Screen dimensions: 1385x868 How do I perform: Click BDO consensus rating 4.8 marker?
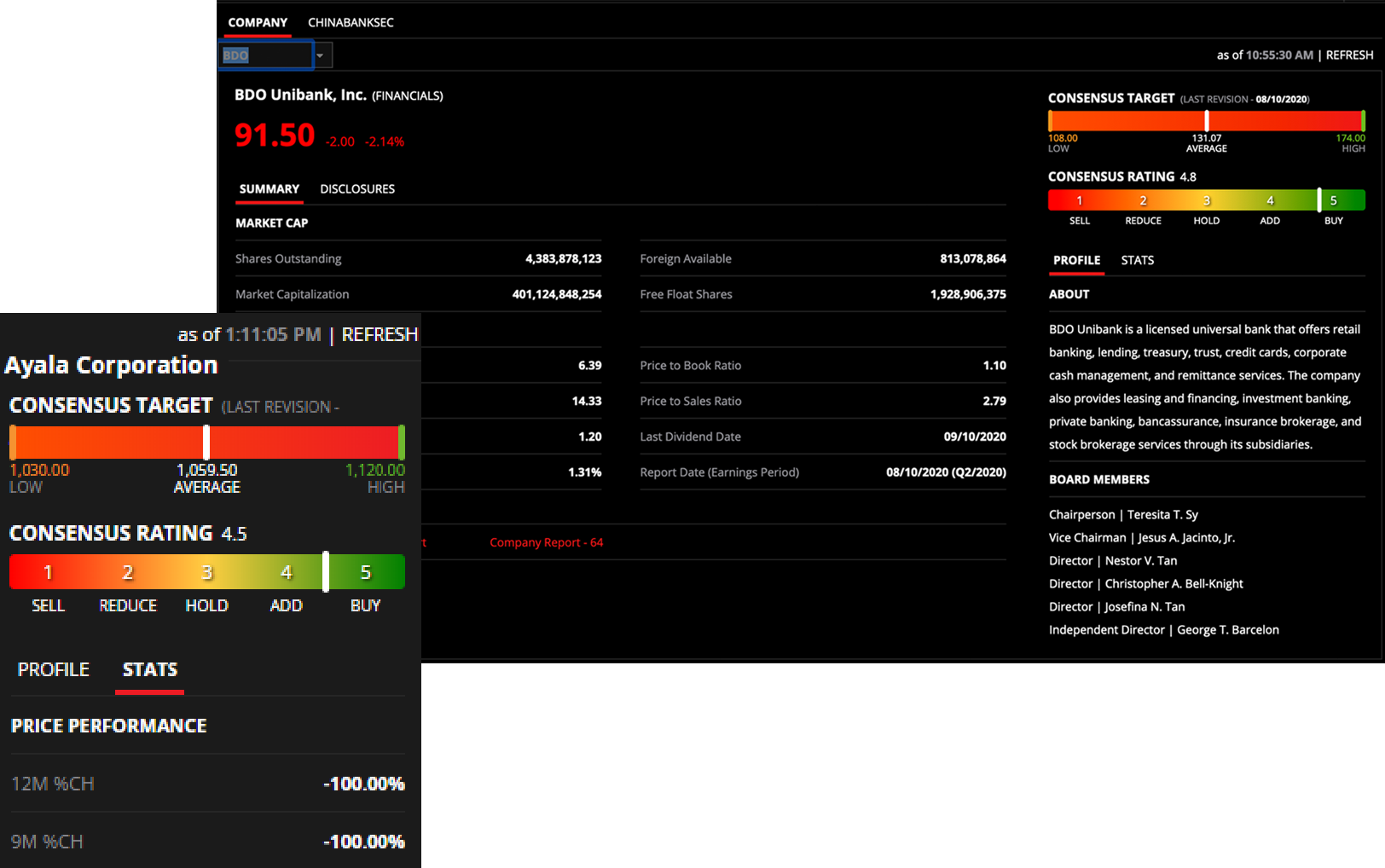coord(1319,200)
